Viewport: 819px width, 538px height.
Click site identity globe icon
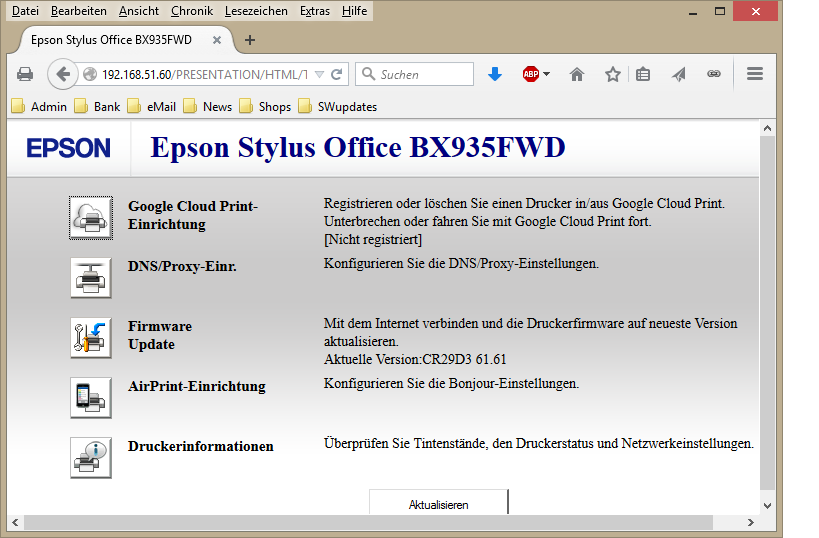pos(90,74)
